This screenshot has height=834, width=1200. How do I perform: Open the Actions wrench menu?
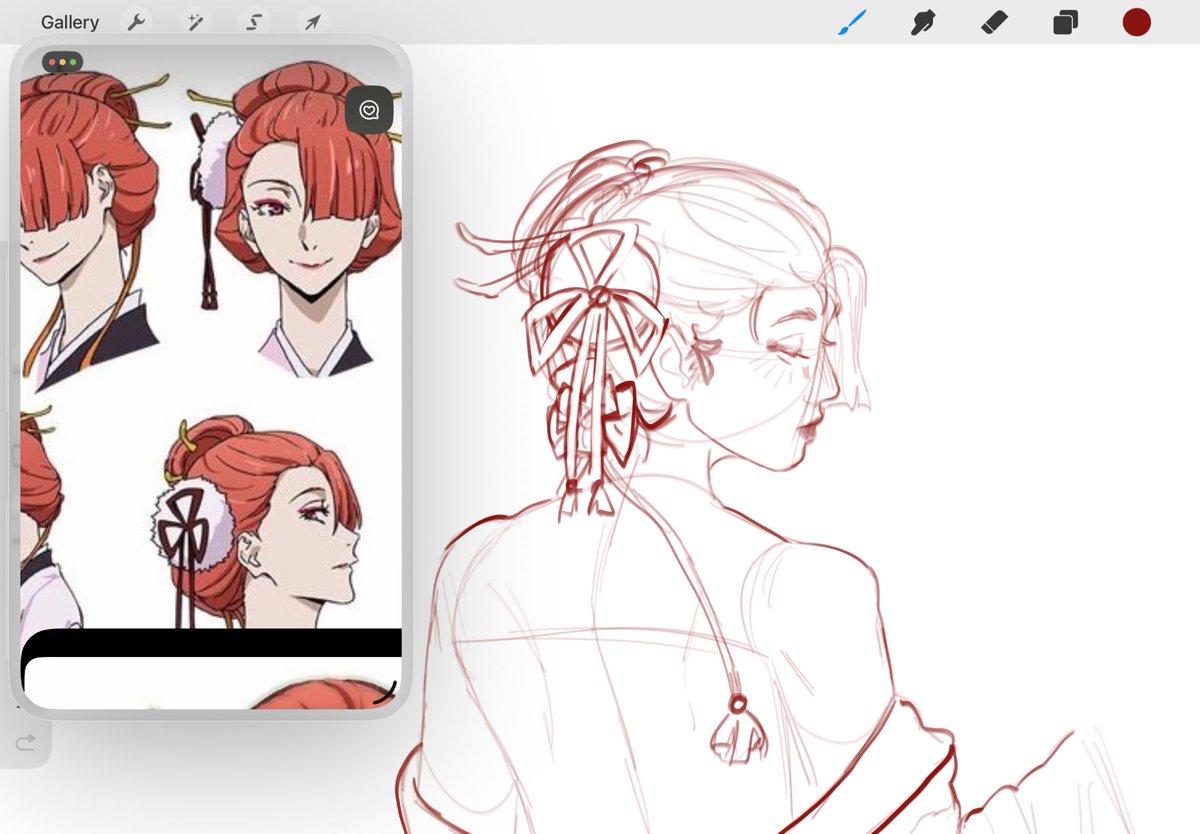click(135, 22)
